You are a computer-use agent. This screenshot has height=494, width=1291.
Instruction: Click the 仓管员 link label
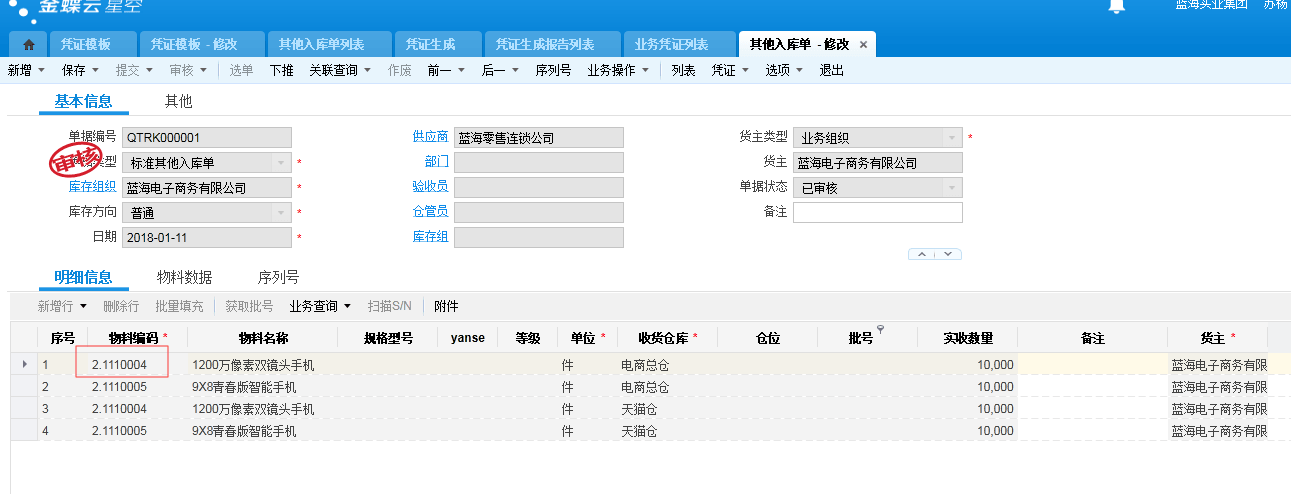tap(430, 212)
